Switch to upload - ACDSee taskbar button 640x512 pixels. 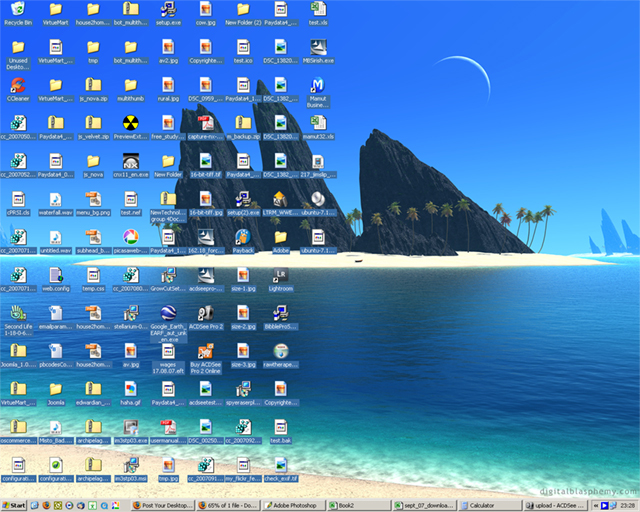[x=556, y=505]
